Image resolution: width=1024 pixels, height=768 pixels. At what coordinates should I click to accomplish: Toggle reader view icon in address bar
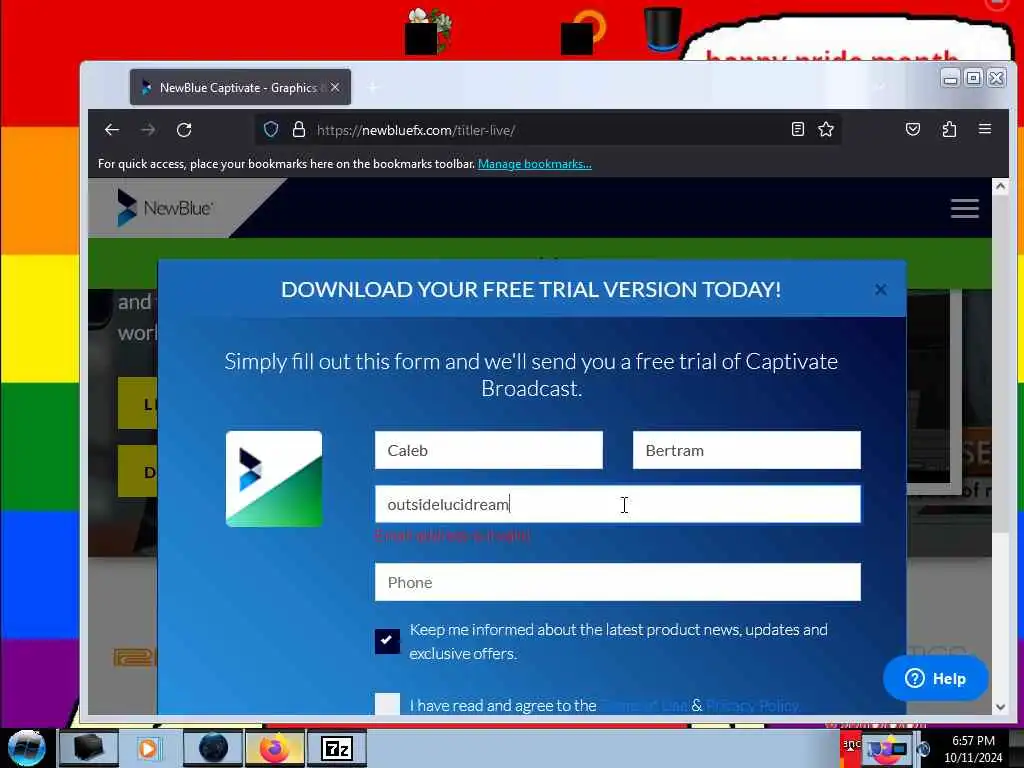point(797,129)
